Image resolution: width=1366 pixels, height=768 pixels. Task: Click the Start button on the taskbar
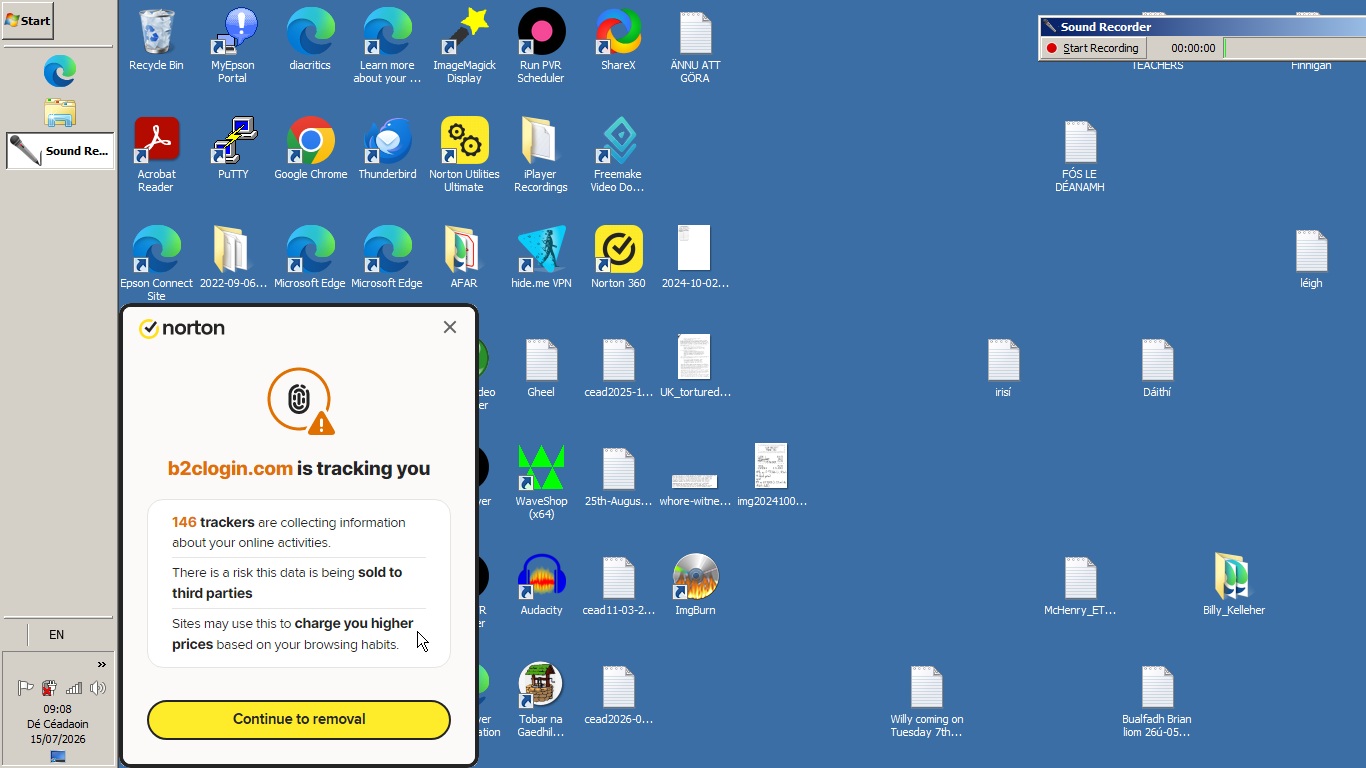[28, 20]
